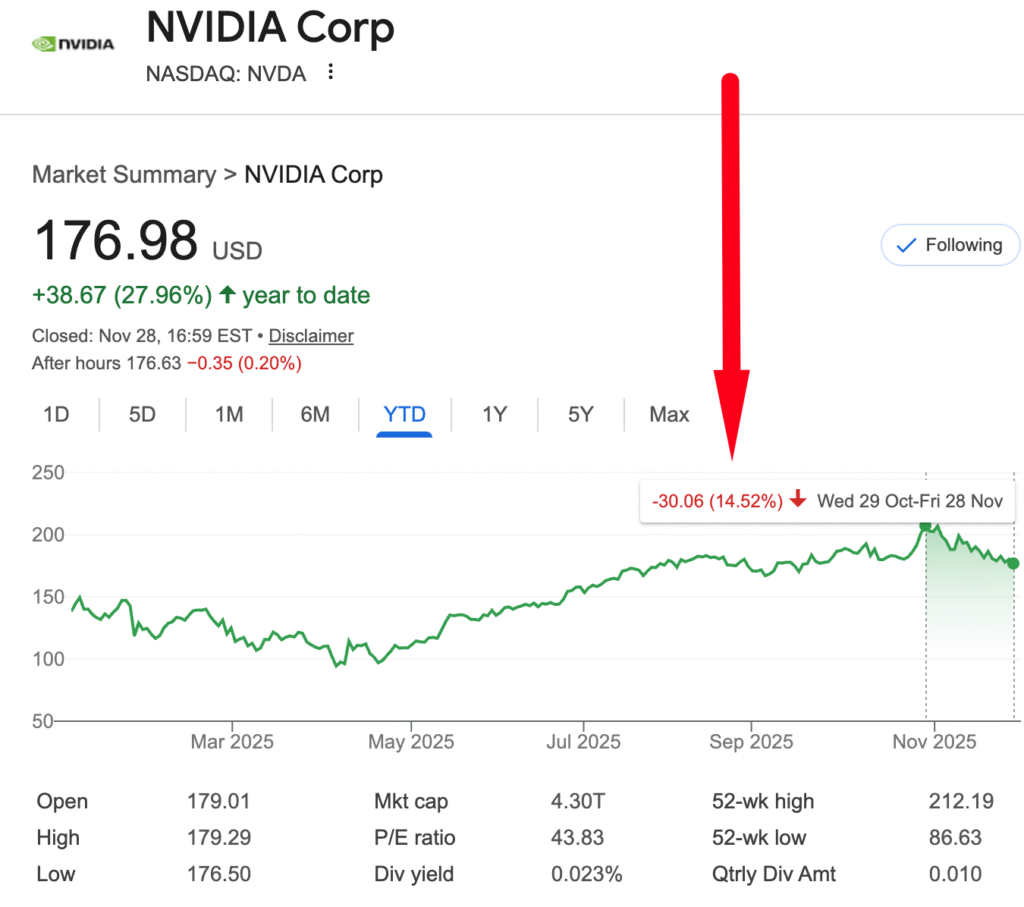Open the three-dot menu beside NASDAQ: NVDA

331,73
